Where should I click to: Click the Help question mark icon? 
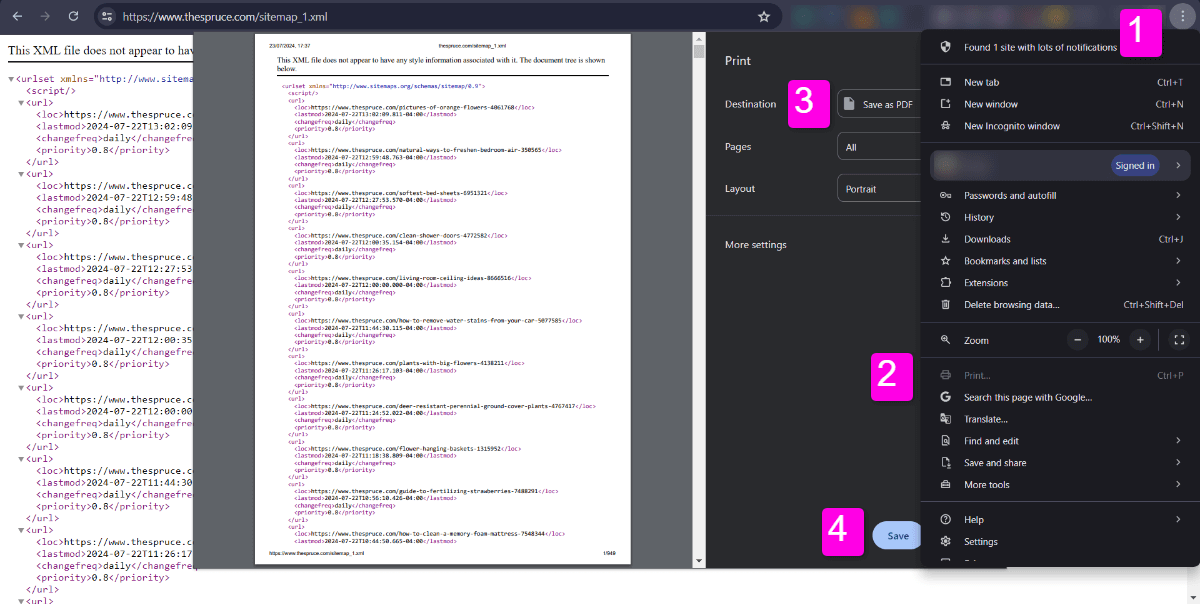tap(945, 520)
